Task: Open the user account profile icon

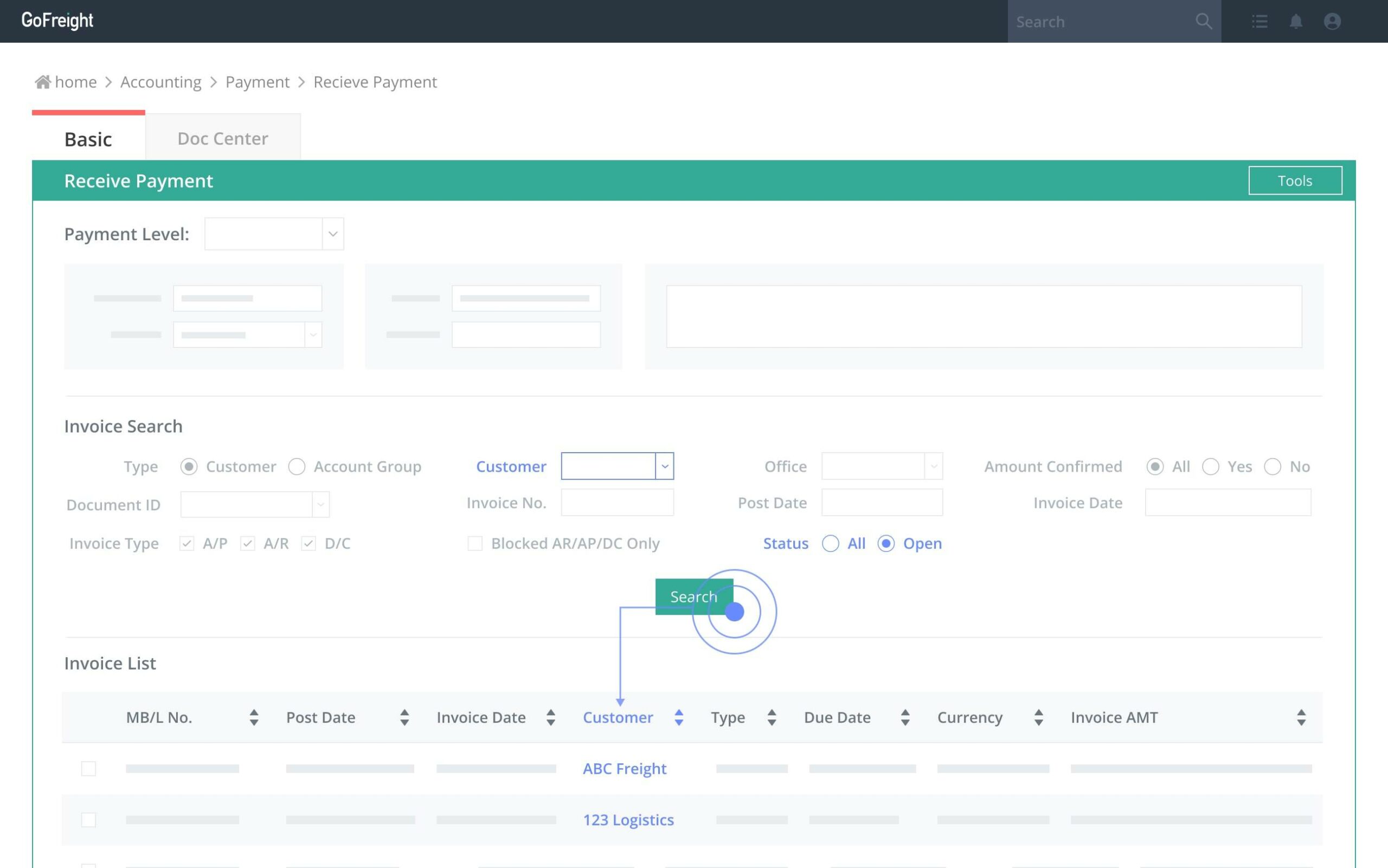Action: coord(1332,21)
